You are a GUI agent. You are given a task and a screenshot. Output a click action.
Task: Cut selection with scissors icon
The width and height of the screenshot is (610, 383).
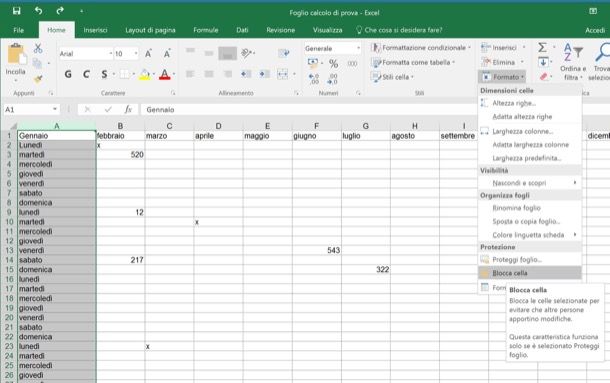click(38, 48)
